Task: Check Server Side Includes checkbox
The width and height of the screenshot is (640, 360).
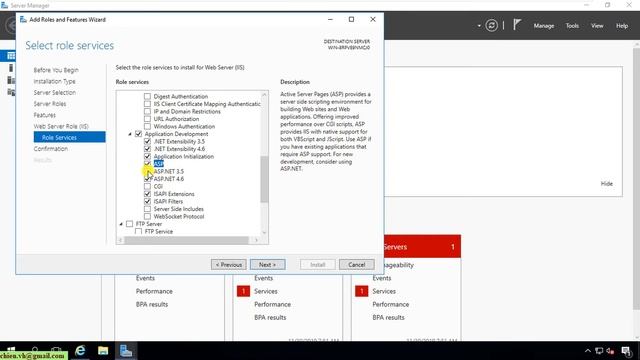Action: click(147, 209)
